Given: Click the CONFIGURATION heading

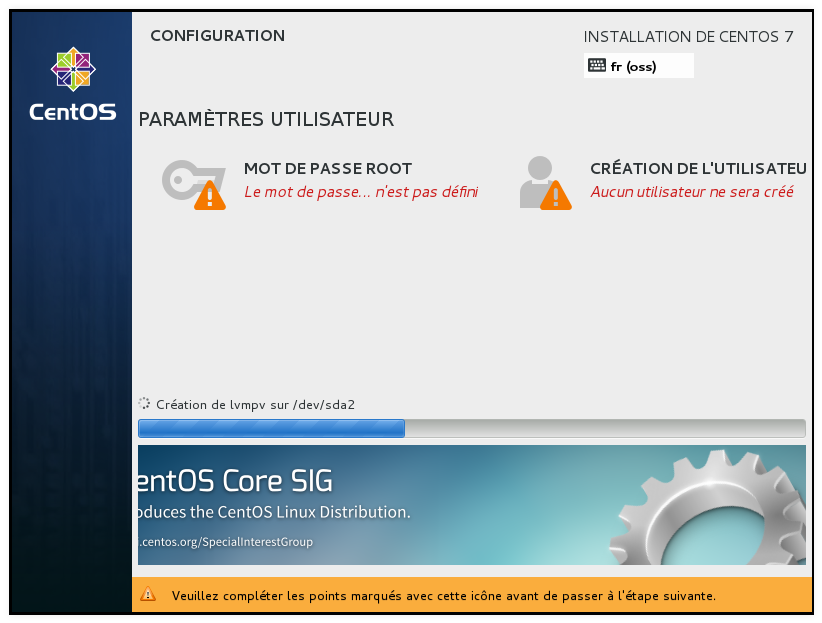Looking at the screenshot, I should pos(218,36).
